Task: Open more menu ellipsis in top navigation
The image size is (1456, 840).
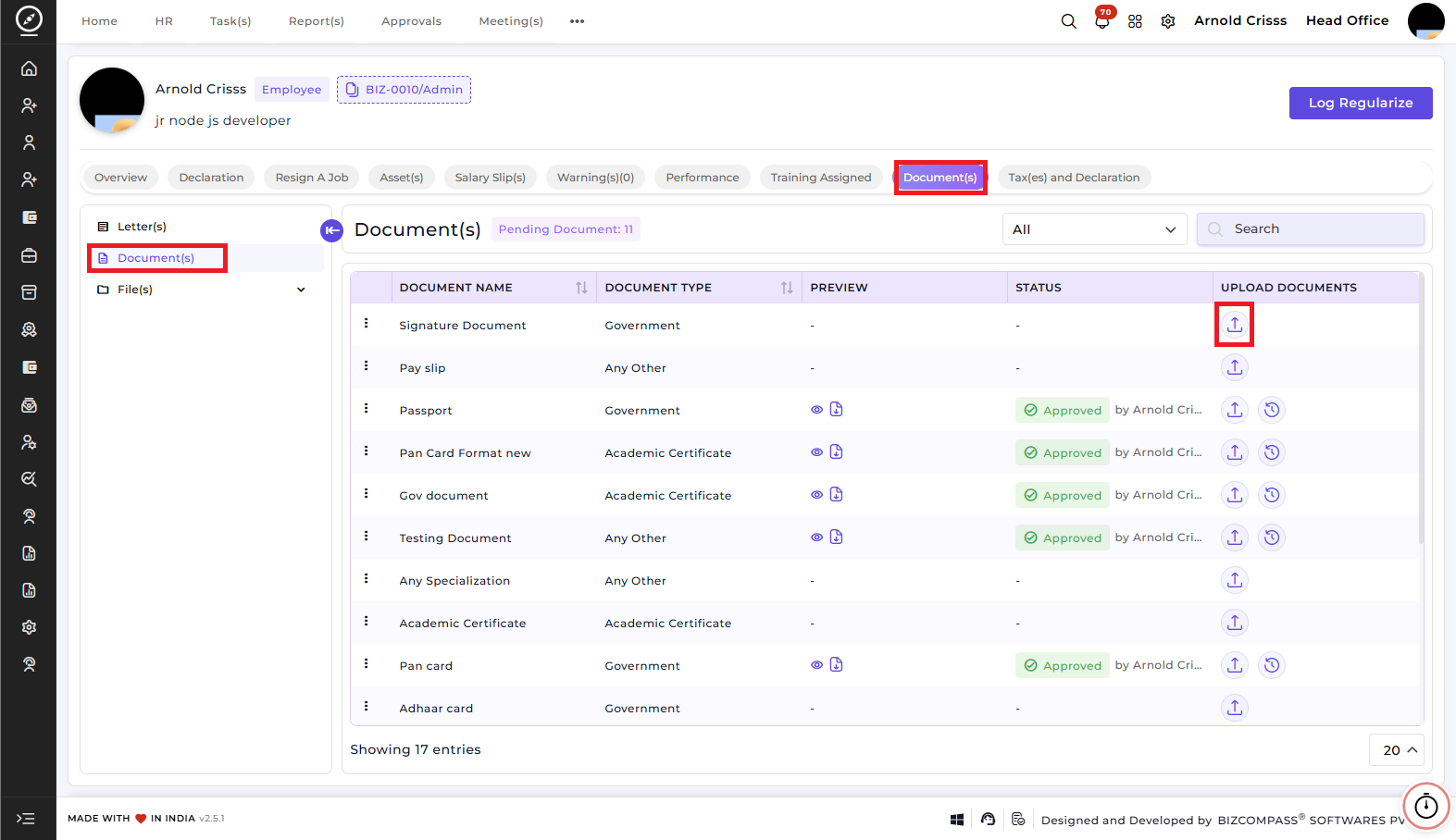Action: [x=577, y=21]
